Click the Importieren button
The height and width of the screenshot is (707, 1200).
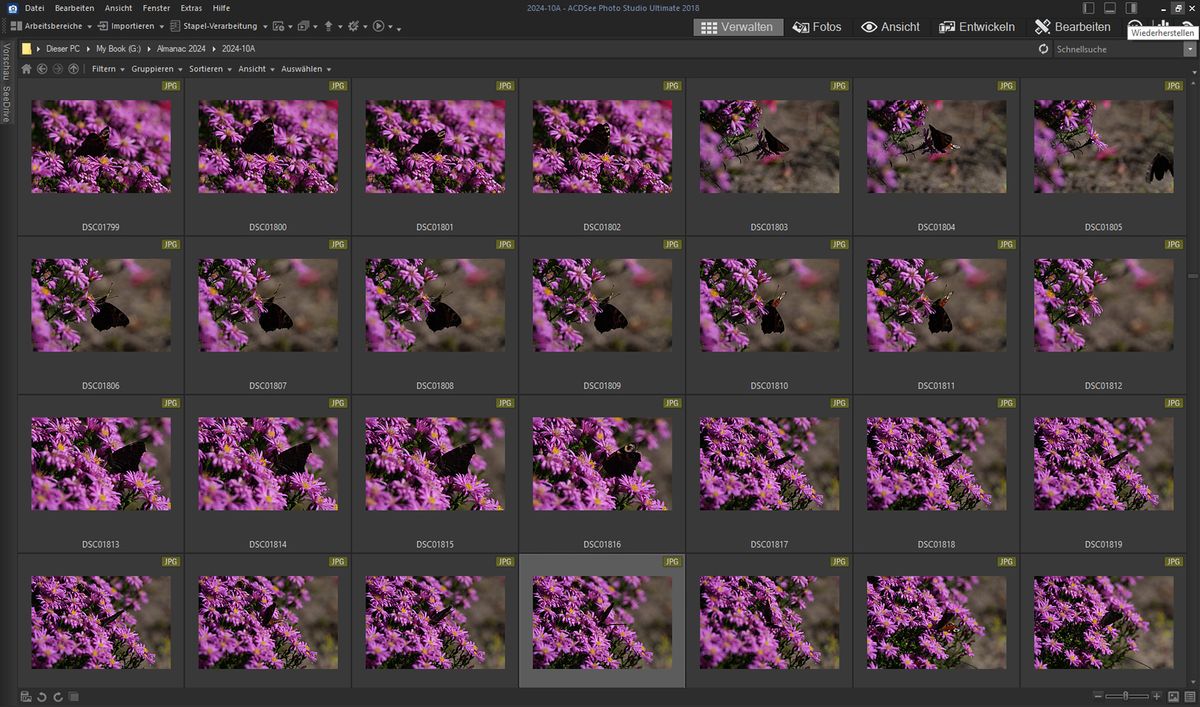(132, 26)
